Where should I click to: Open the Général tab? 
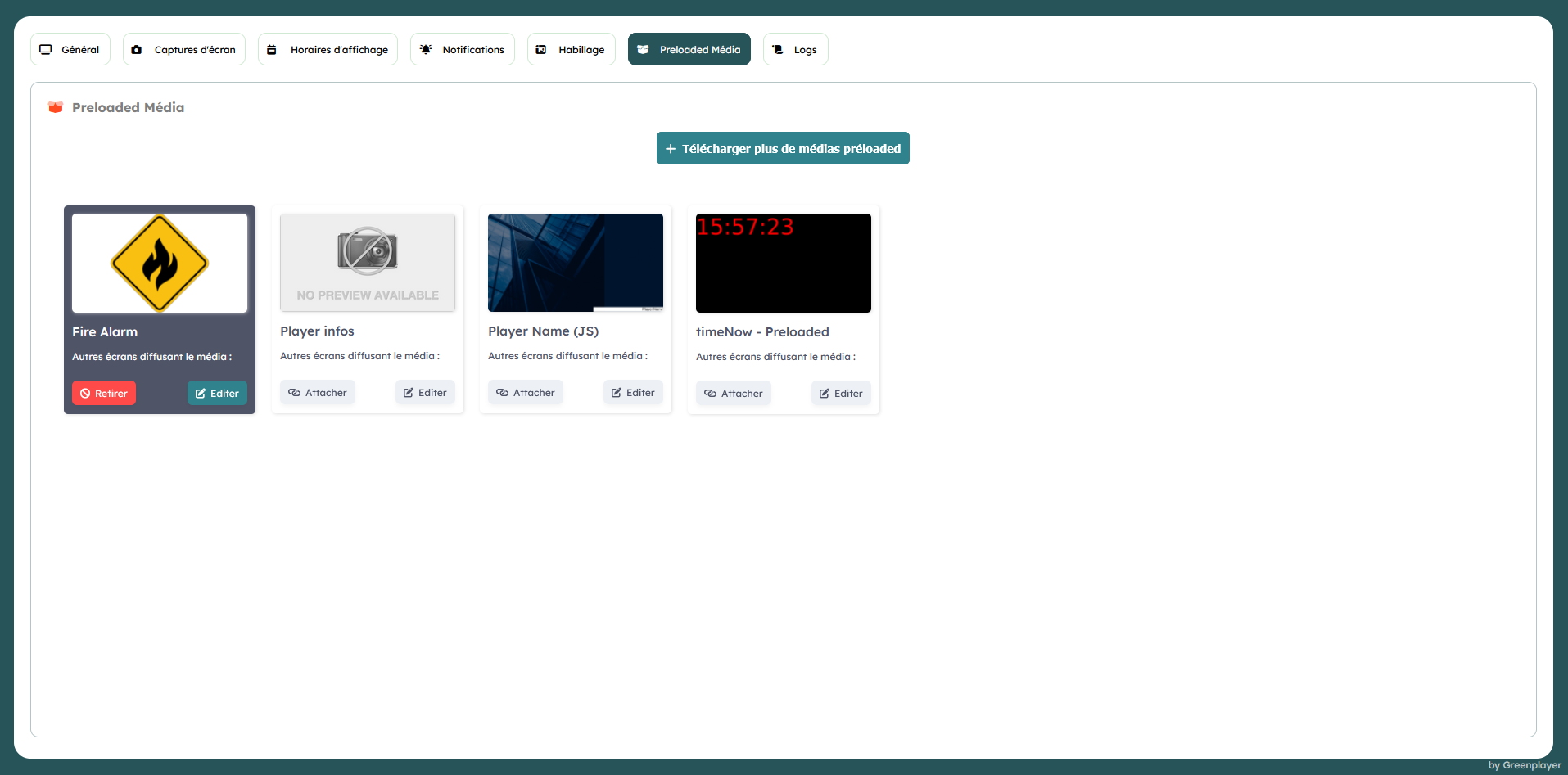click(70, 50)
